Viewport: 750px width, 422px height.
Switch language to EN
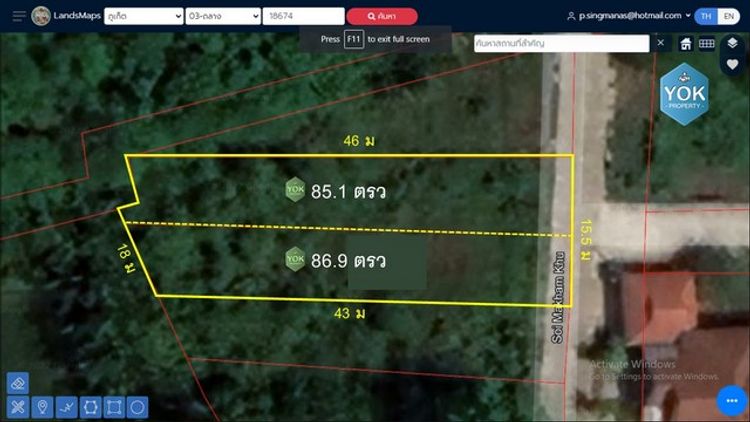729,16
